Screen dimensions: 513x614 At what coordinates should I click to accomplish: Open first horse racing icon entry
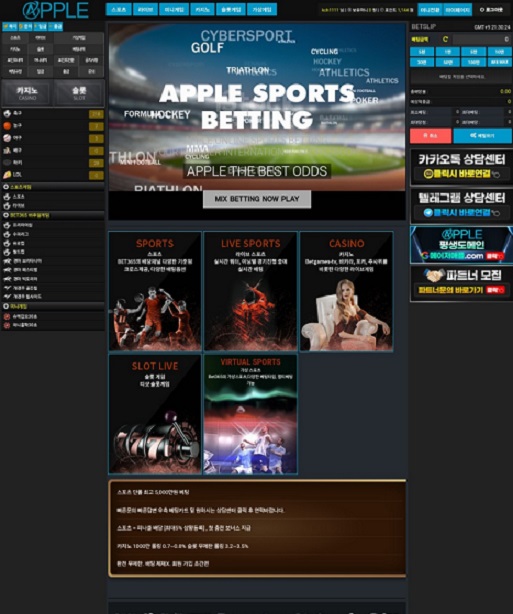(x=7, y=261)
